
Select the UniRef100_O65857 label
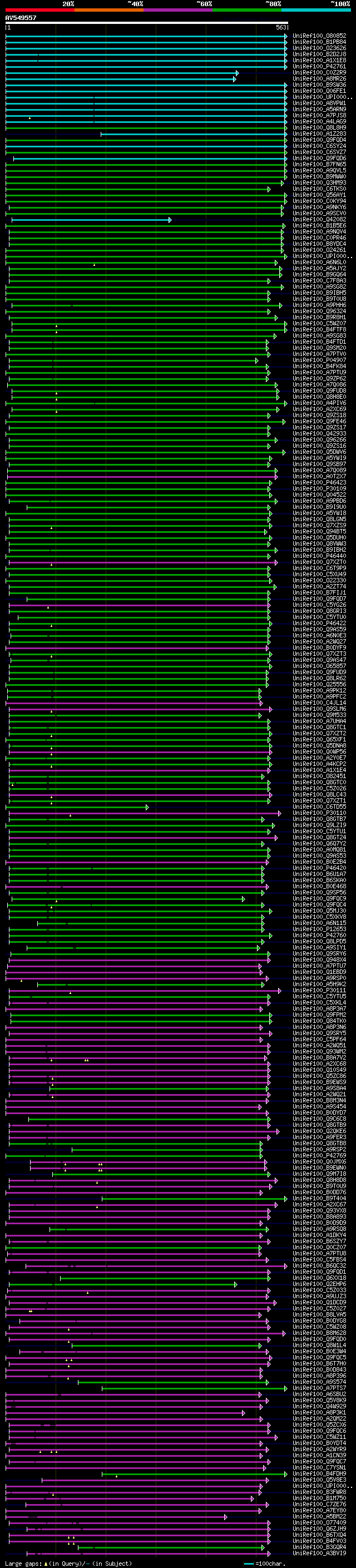pos(319,666)
